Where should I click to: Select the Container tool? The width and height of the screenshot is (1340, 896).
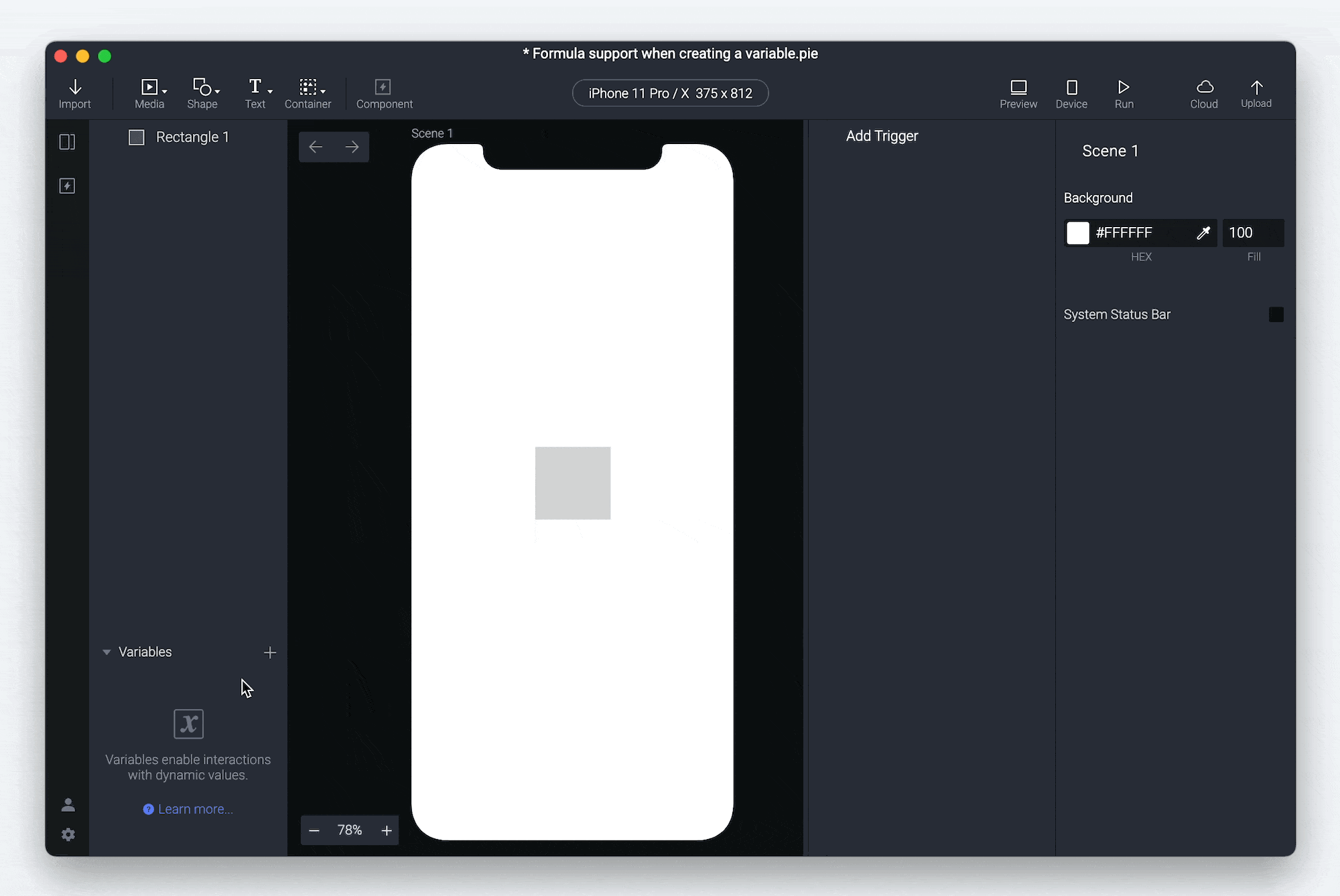click(x=308, y=93)
